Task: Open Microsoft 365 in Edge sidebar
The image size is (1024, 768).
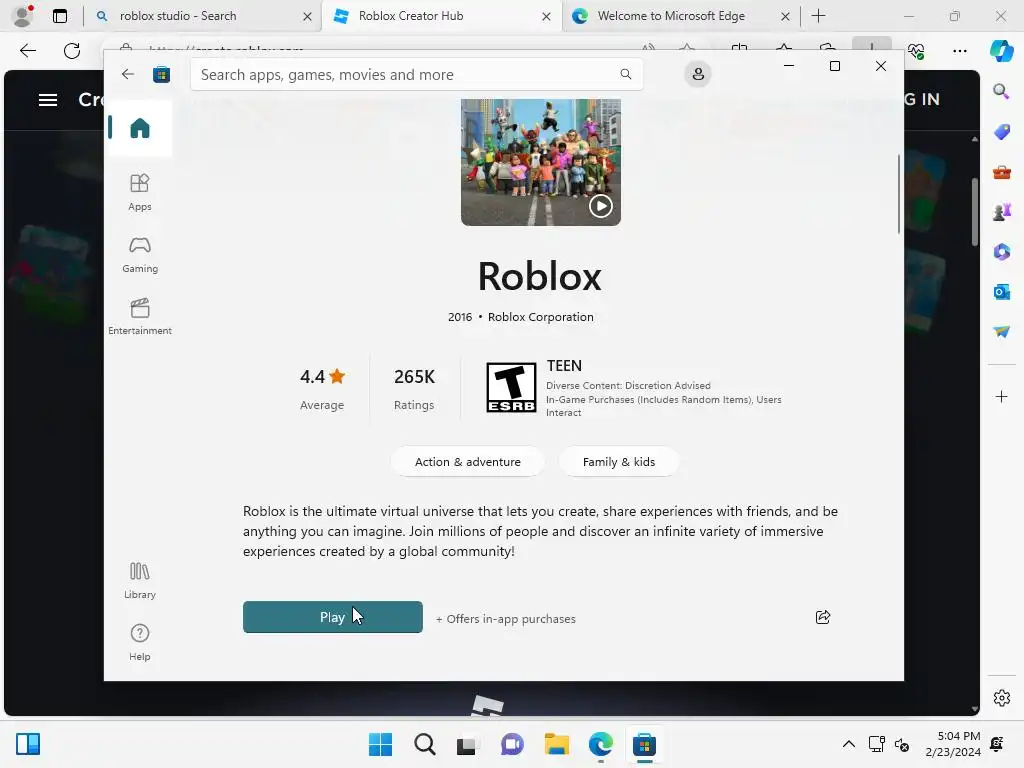Action: click(x=1001, y=251)
